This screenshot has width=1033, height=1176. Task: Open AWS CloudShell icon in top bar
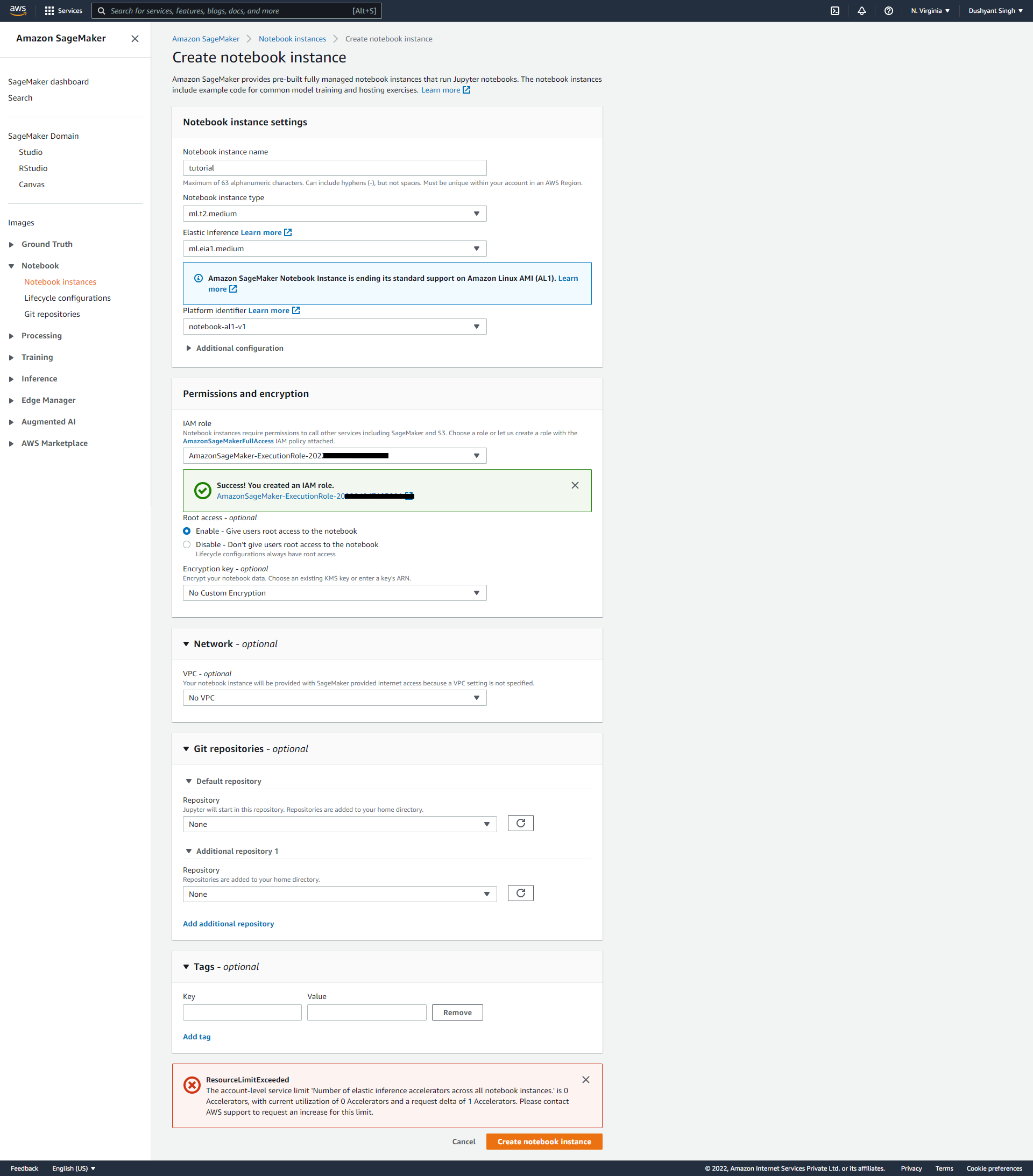point(834,11)
